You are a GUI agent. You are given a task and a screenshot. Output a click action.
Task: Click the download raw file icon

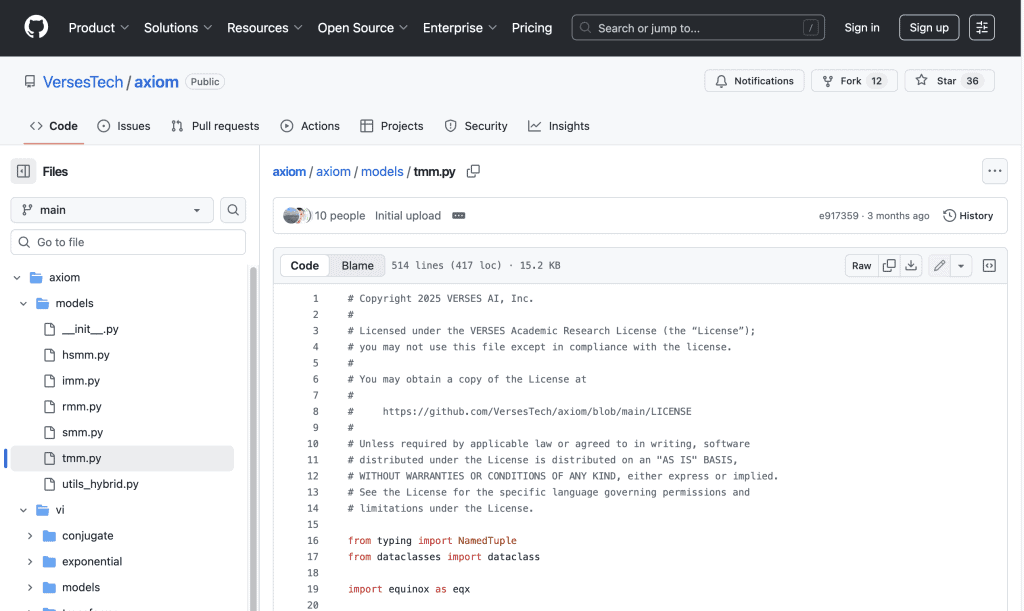click(911, 266)
